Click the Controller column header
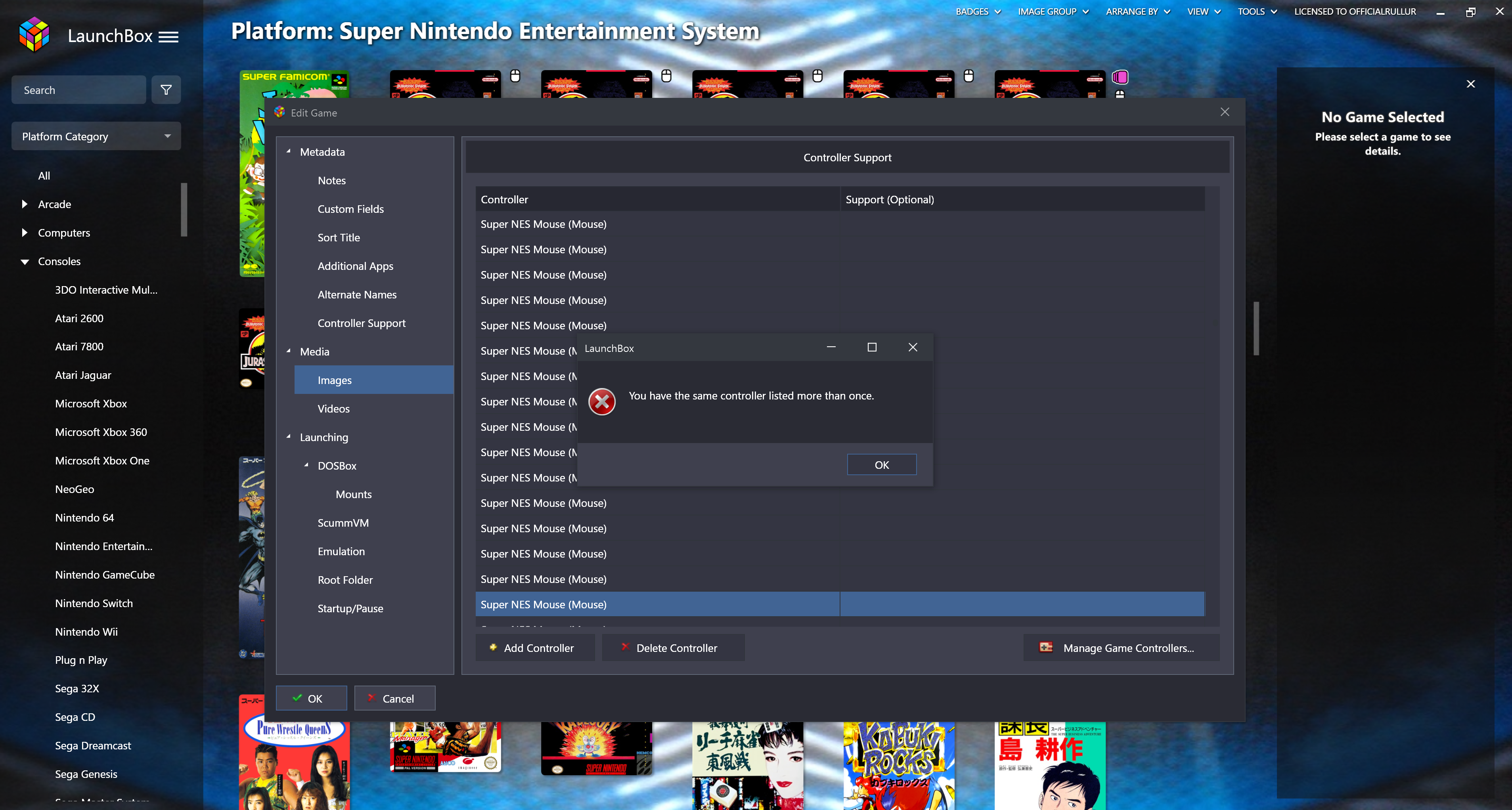The width and height of the screenshot is (1512, 810). (657, 199)
